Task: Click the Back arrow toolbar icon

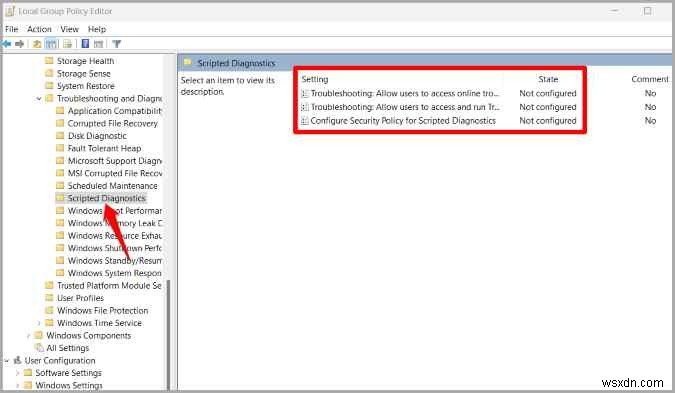Action: [x=6, y=43]
